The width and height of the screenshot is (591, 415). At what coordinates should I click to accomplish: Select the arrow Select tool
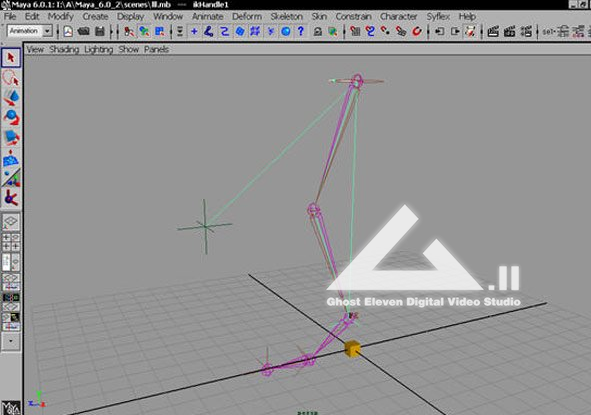click(x=11, y=58)
